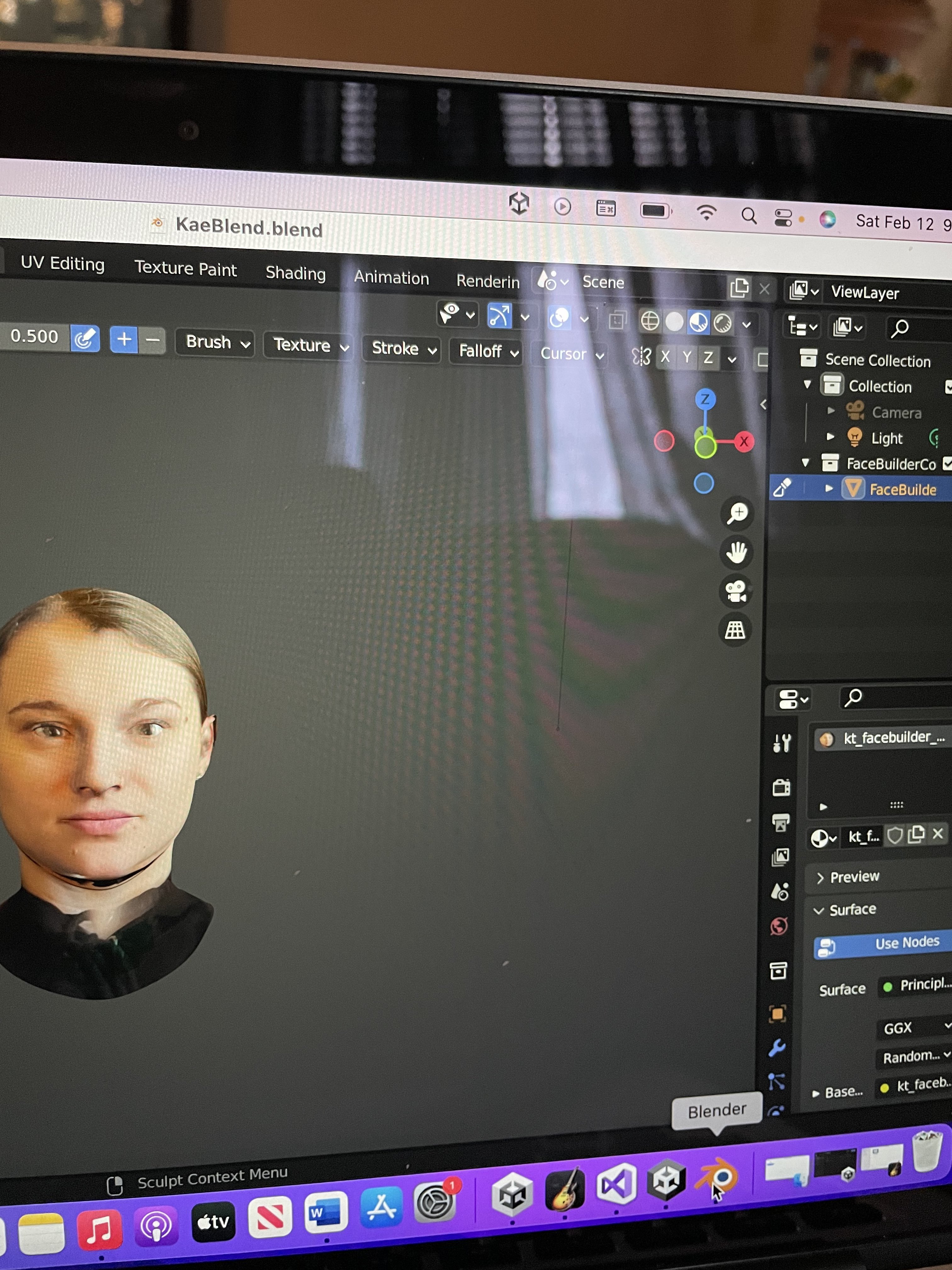Open the Falloff dropdown
The image size is (952, 1270).
tap(485, 352)
